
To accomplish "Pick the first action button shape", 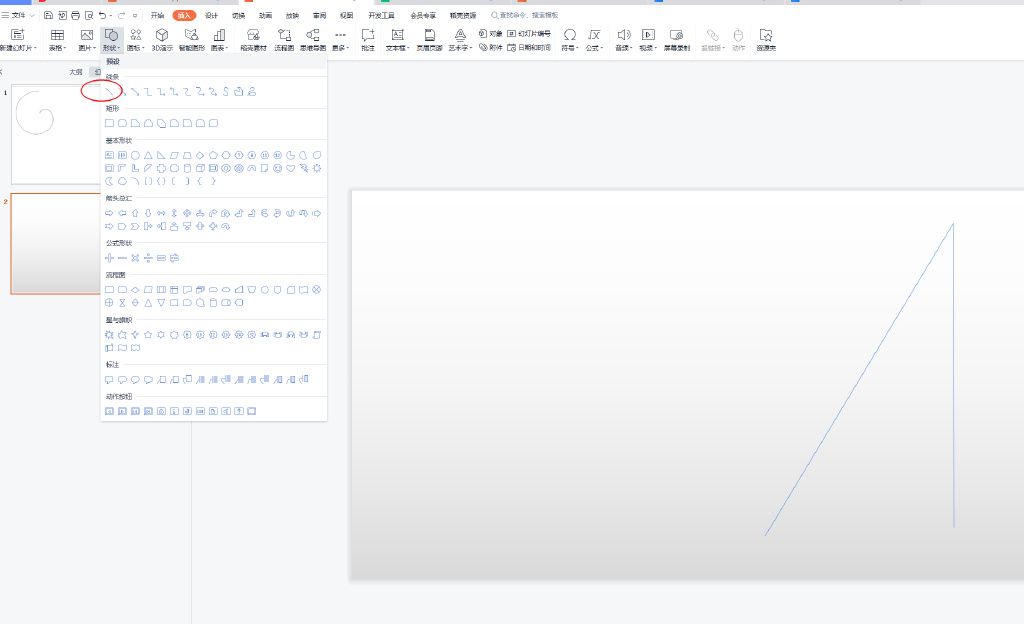I will click(109, 411).
